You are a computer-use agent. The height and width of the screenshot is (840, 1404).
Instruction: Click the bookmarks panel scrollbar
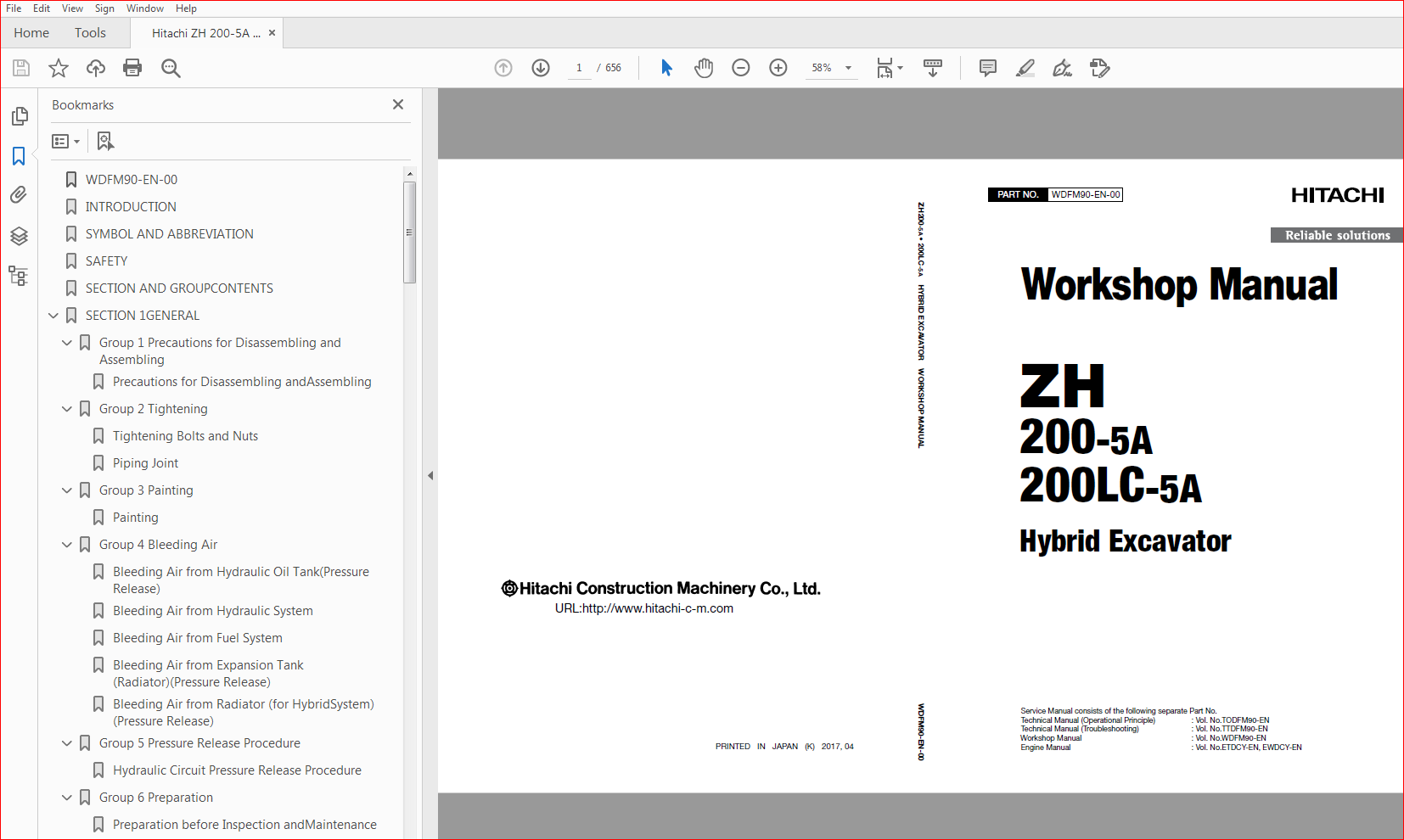[x=410, y=232]
